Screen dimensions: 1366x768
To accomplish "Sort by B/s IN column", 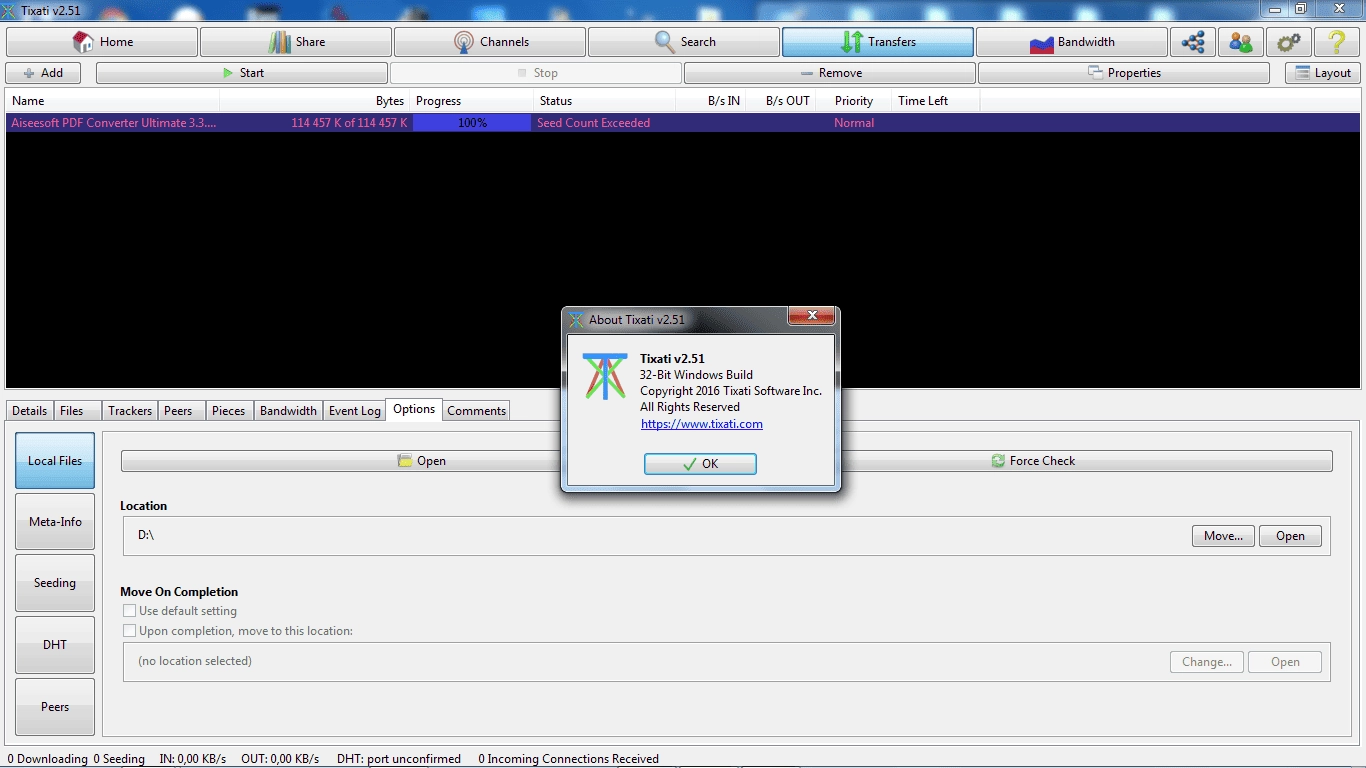I will 711,101.
